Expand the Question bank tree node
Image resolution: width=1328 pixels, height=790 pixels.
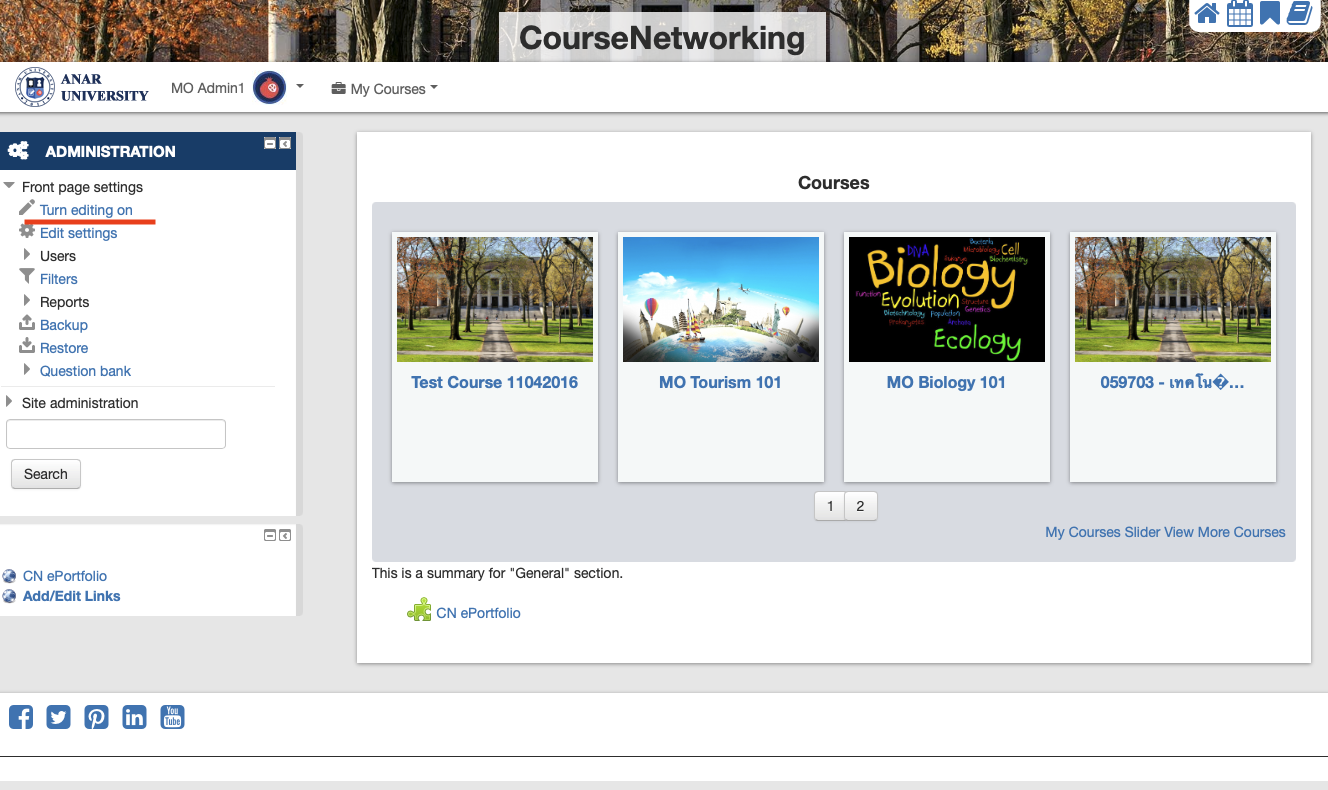(x=27, y=370)
